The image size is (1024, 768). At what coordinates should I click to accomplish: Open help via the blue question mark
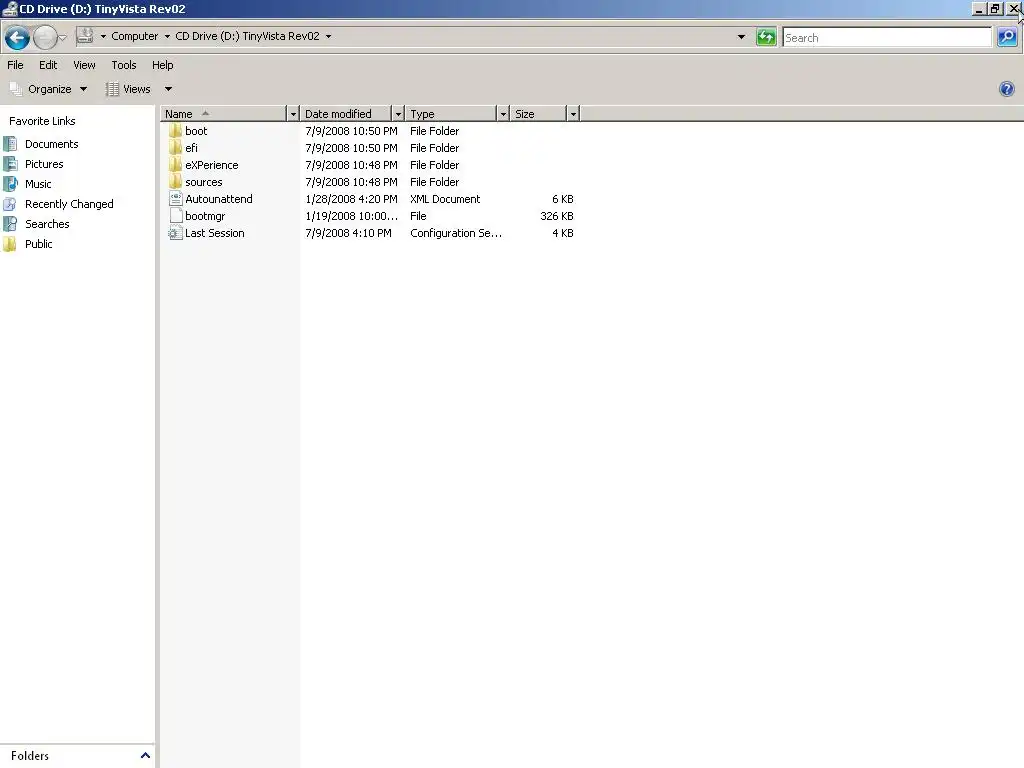[x=1006, y=89]
